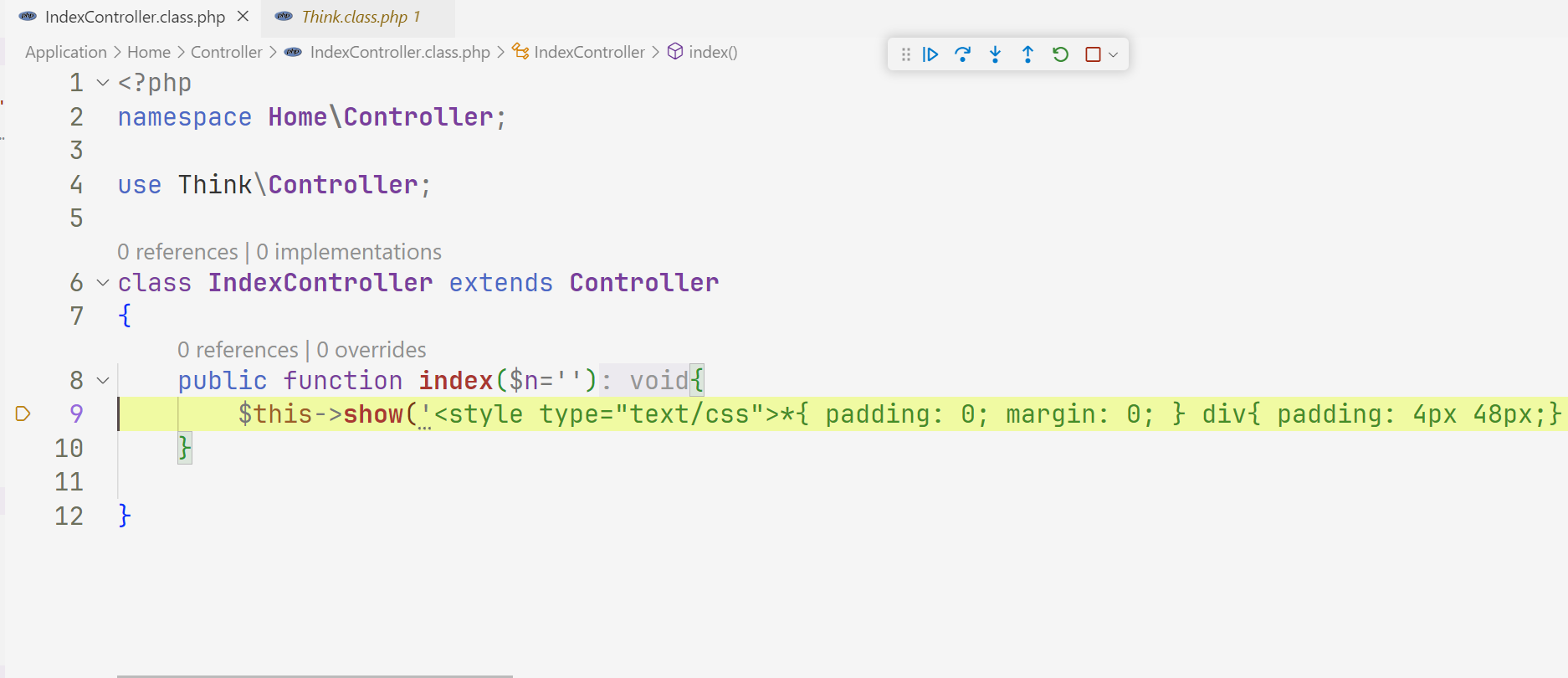This screenshot has height=678, width=1568.
Task: Restart the debugging session
Action: 1060,54
